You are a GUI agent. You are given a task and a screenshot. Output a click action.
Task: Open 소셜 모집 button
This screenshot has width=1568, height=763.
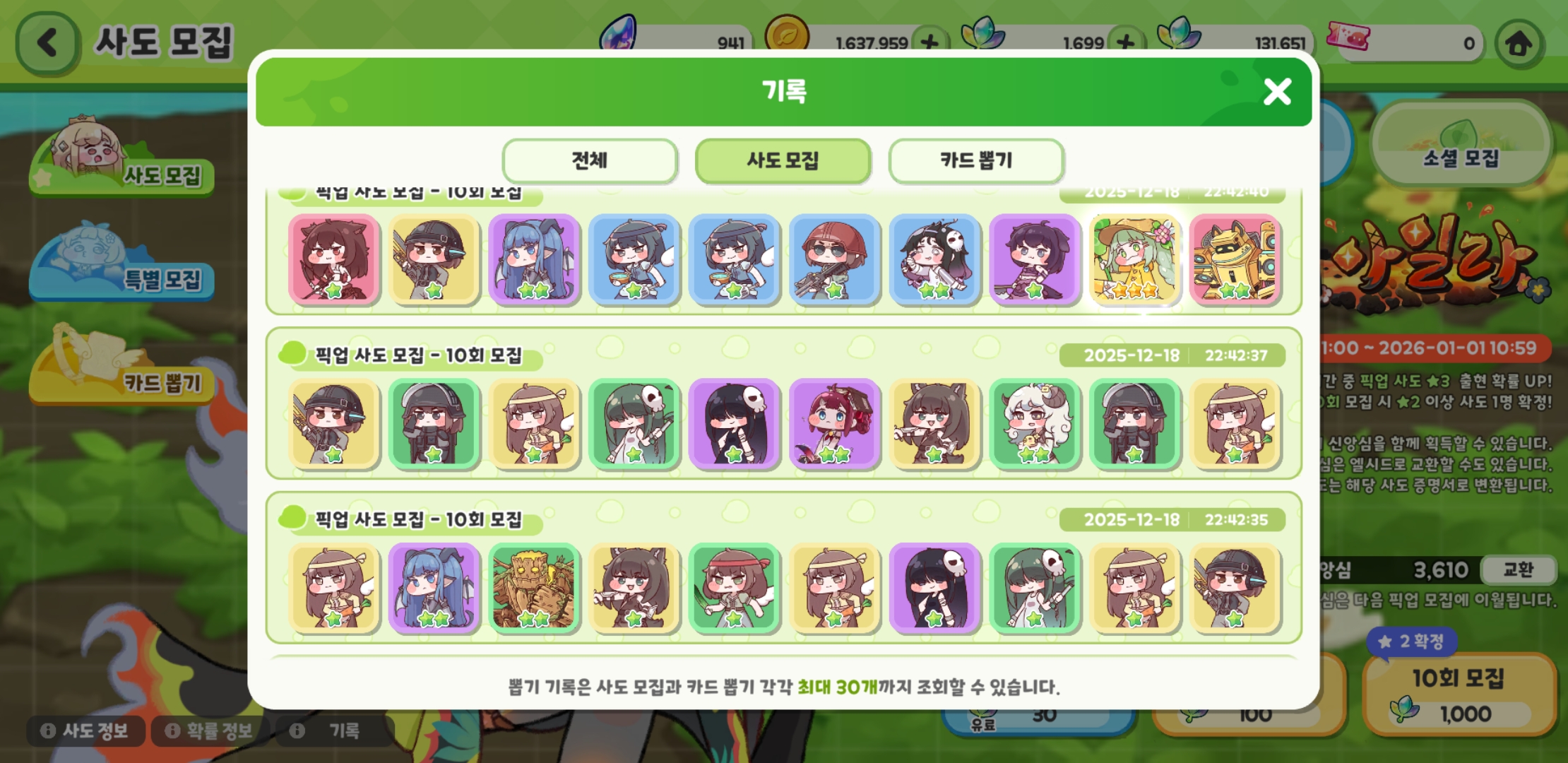(1461, 144)
